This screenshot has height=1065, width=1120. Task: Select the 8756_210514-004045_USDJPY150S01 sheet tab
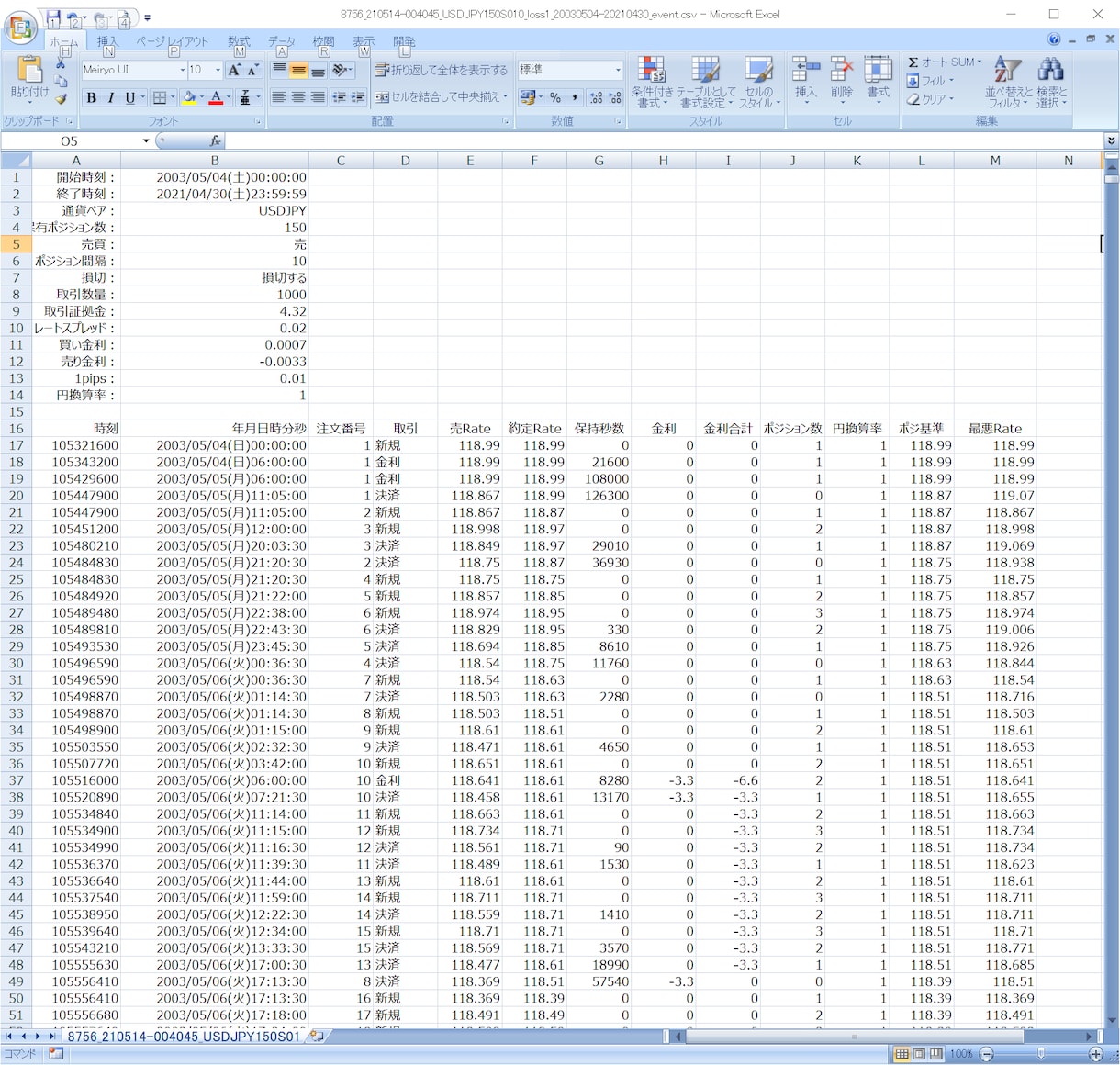[184, 1037]
